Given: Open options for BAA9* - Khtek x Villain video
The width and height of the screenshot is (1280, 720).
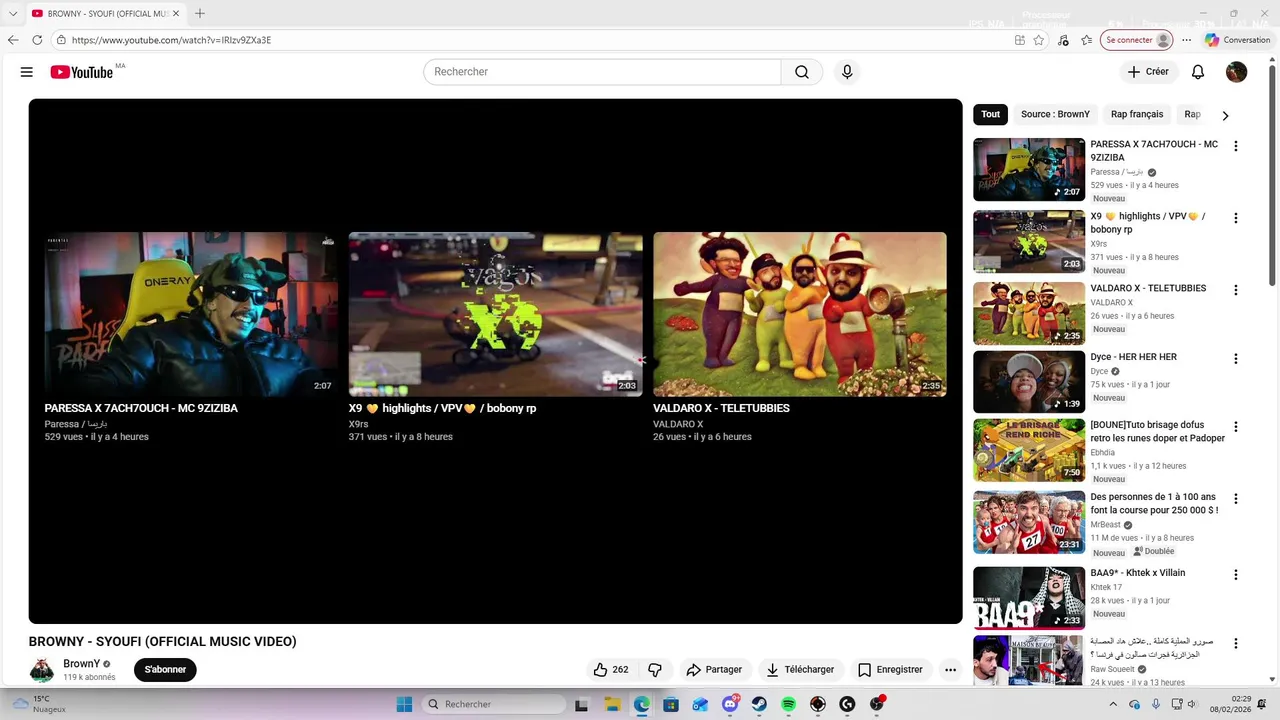Looking at the screenshot, I should coord(1236,575).
